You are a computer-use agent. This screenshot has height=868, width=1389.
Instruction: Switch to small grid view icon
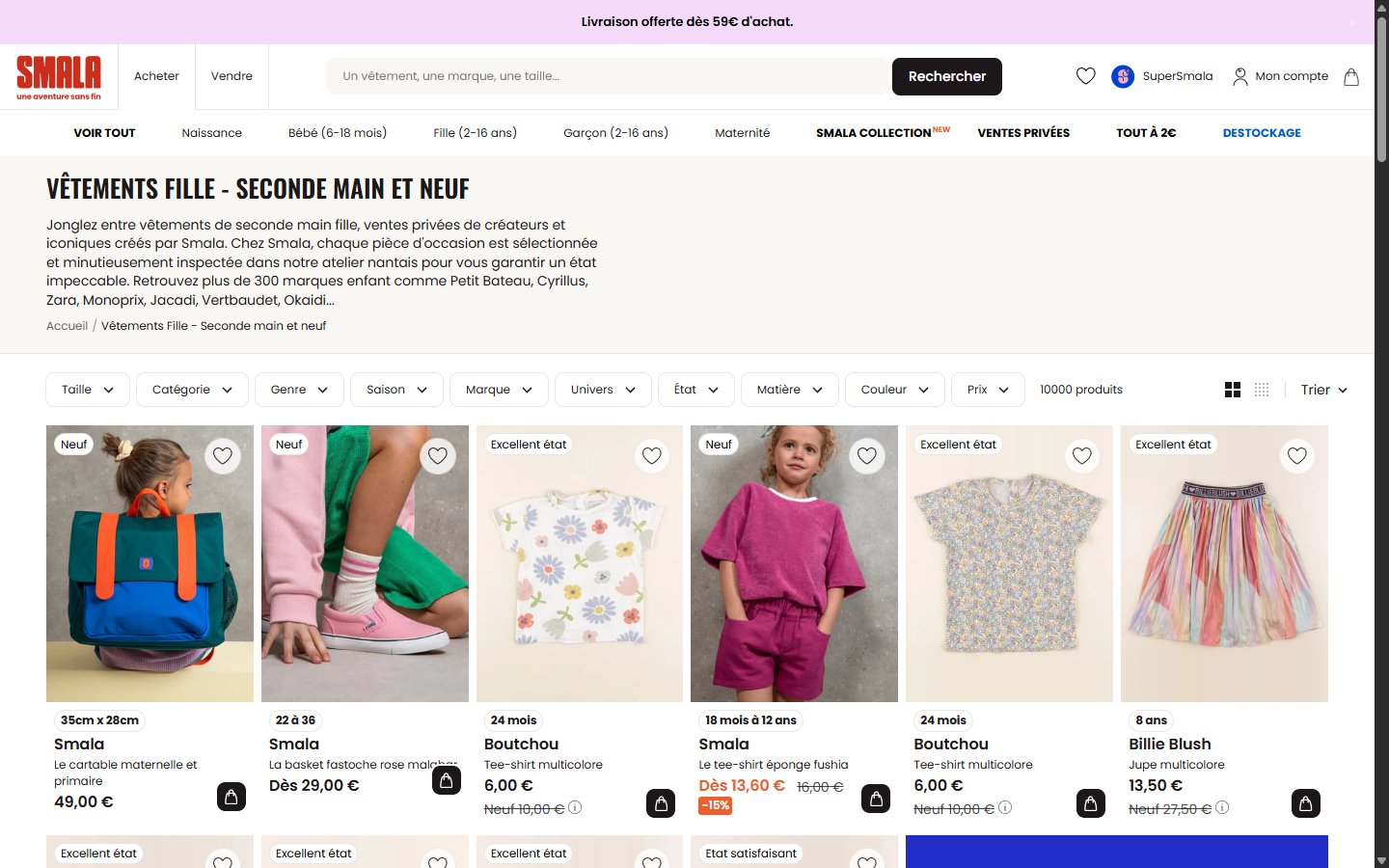[x=1262, y=390]
